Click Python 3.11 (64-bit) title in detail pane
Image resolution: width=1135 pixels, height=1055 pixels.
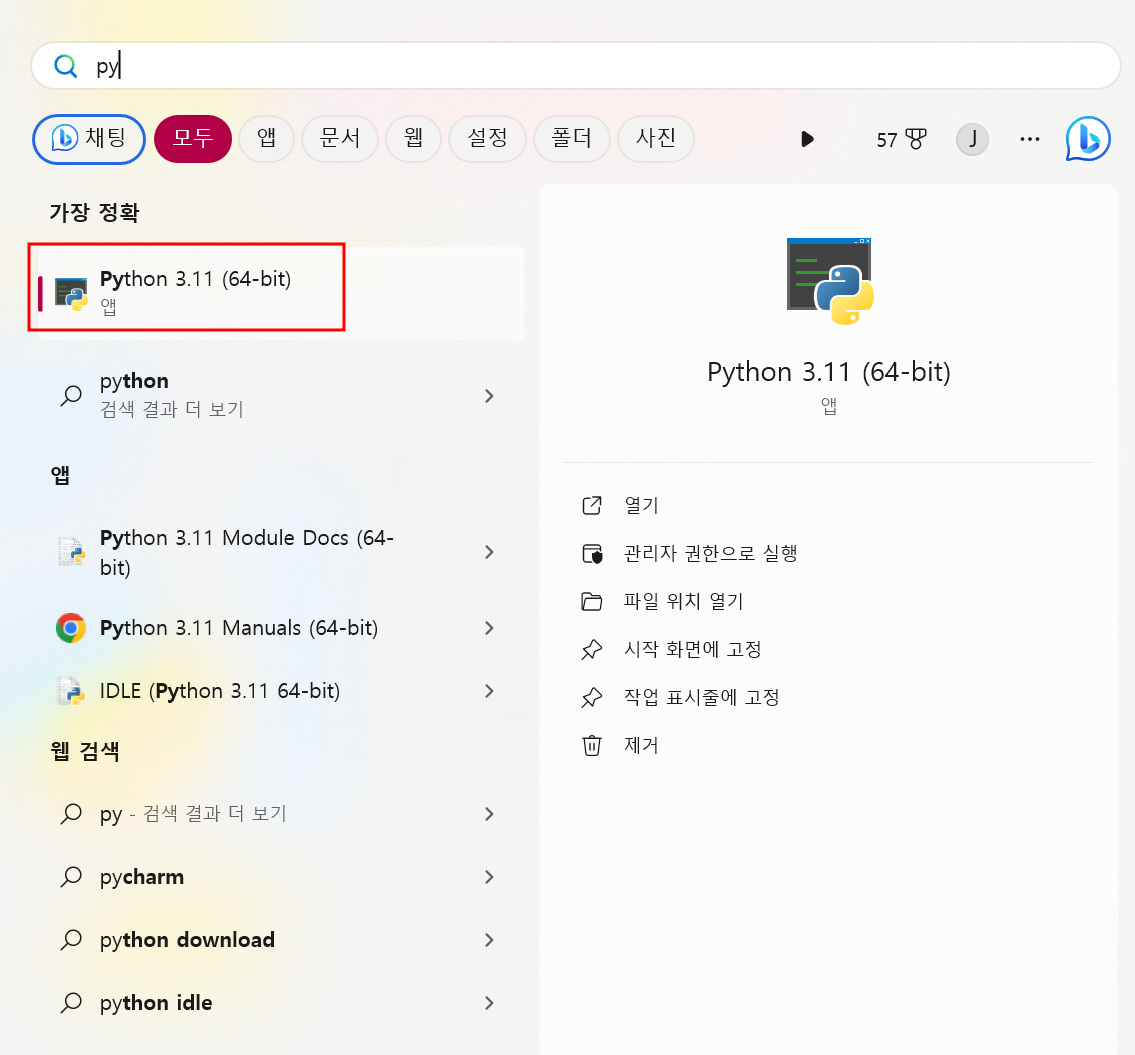click(x=829, y=372)
